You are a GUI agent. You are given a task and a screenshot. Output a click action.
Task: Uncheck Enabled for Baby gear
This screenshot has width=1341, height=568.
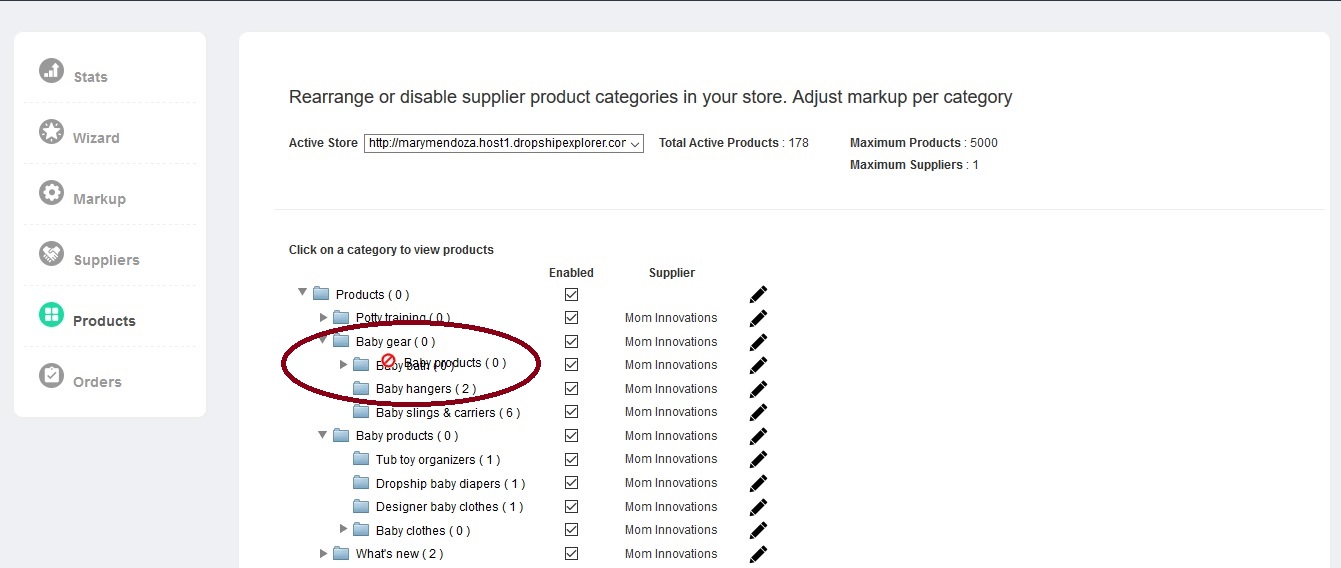(571, 342)
